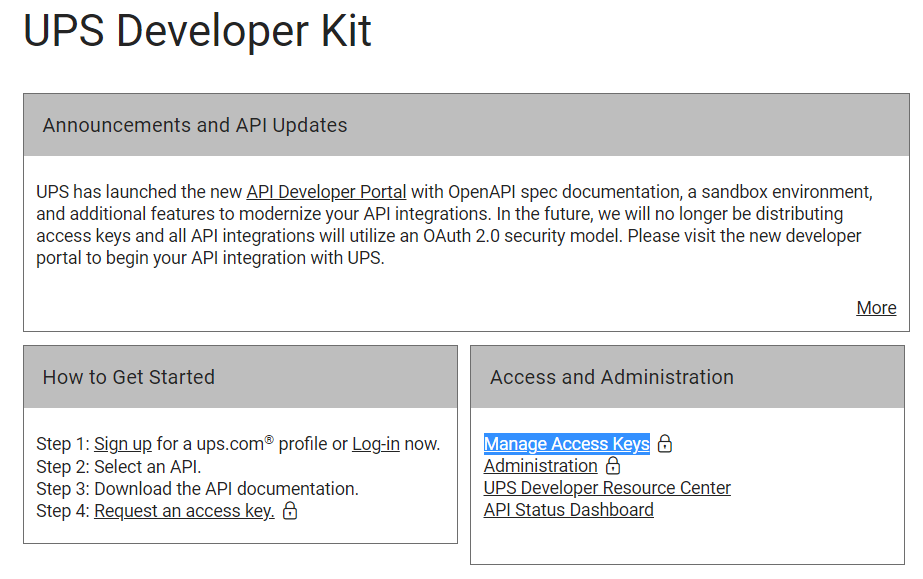Click the Access and Administration header
Viewport: 923px width, 579px height.
[x=611, y=377]
